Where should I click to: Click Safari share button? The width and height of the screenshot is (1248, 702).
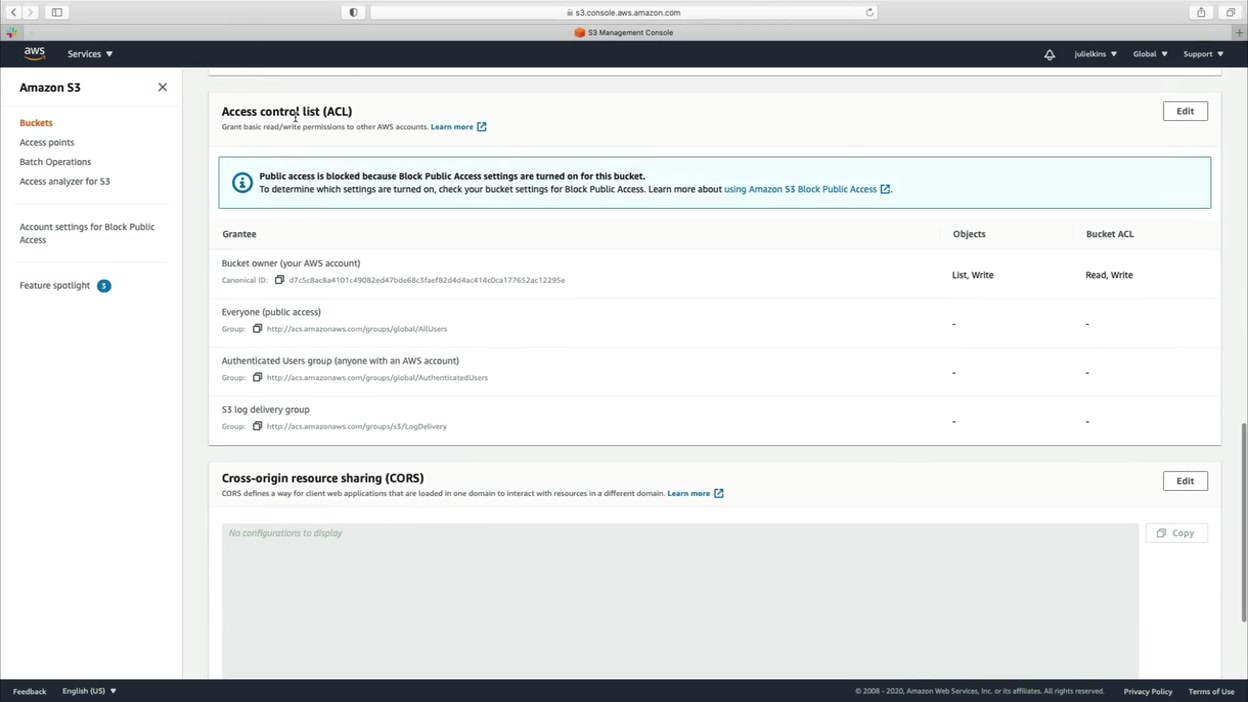point(1201,12)
